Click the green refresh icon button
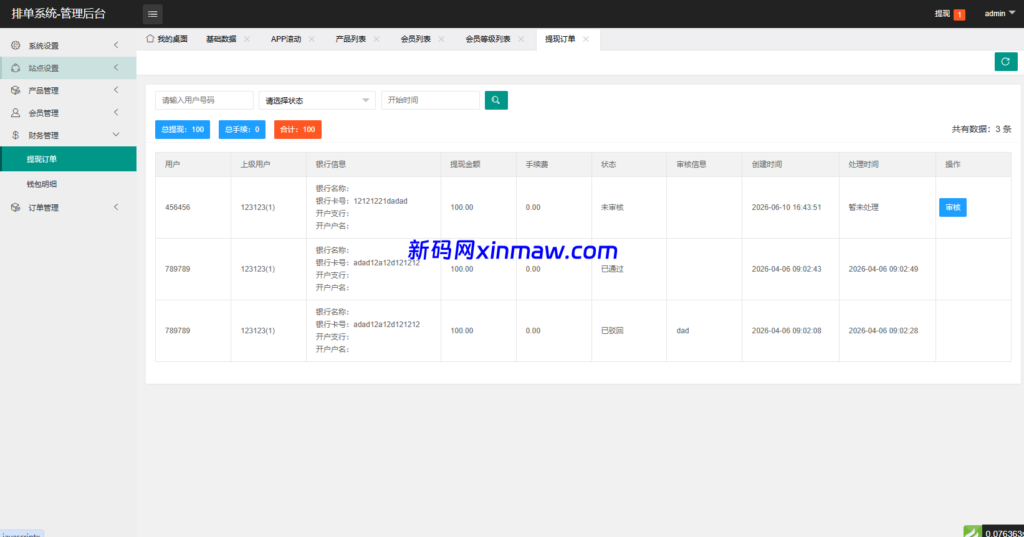 (1006, 61)
